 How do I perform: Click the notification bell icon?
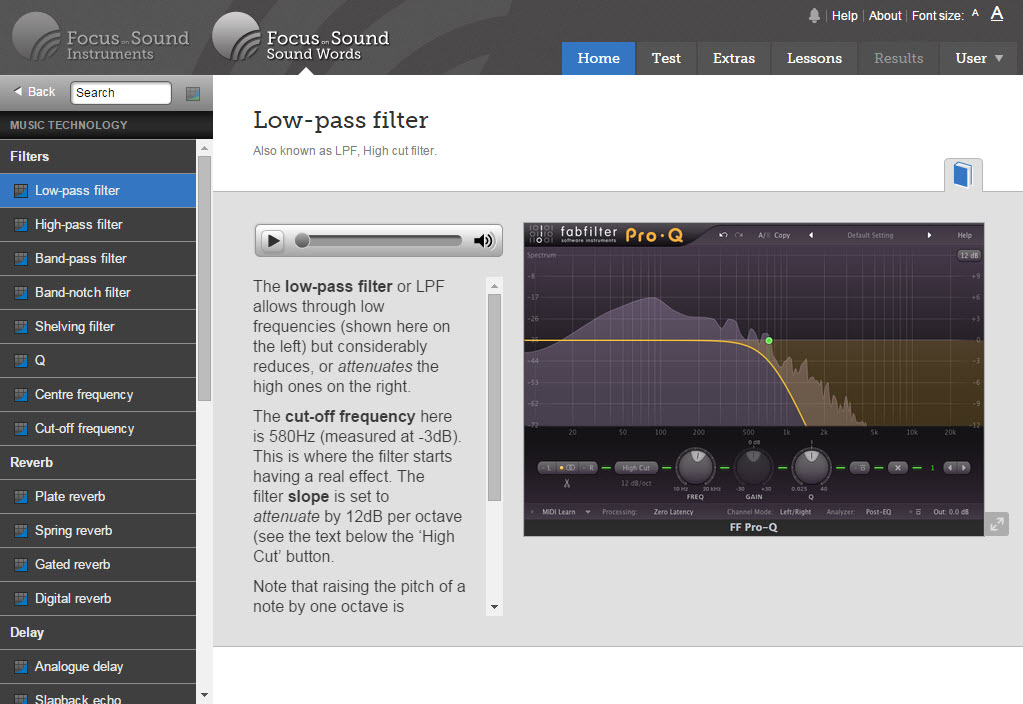click(x=814, y=16)
